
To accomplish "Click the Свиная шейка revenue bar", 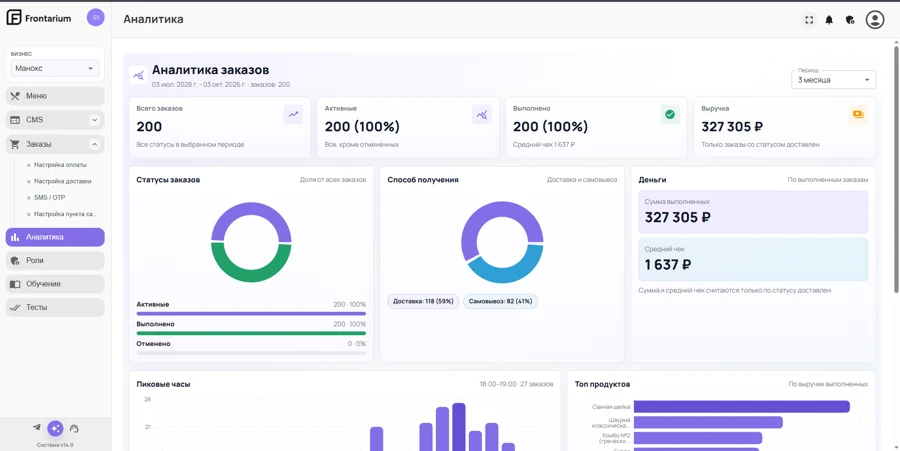I will (741, 406).
